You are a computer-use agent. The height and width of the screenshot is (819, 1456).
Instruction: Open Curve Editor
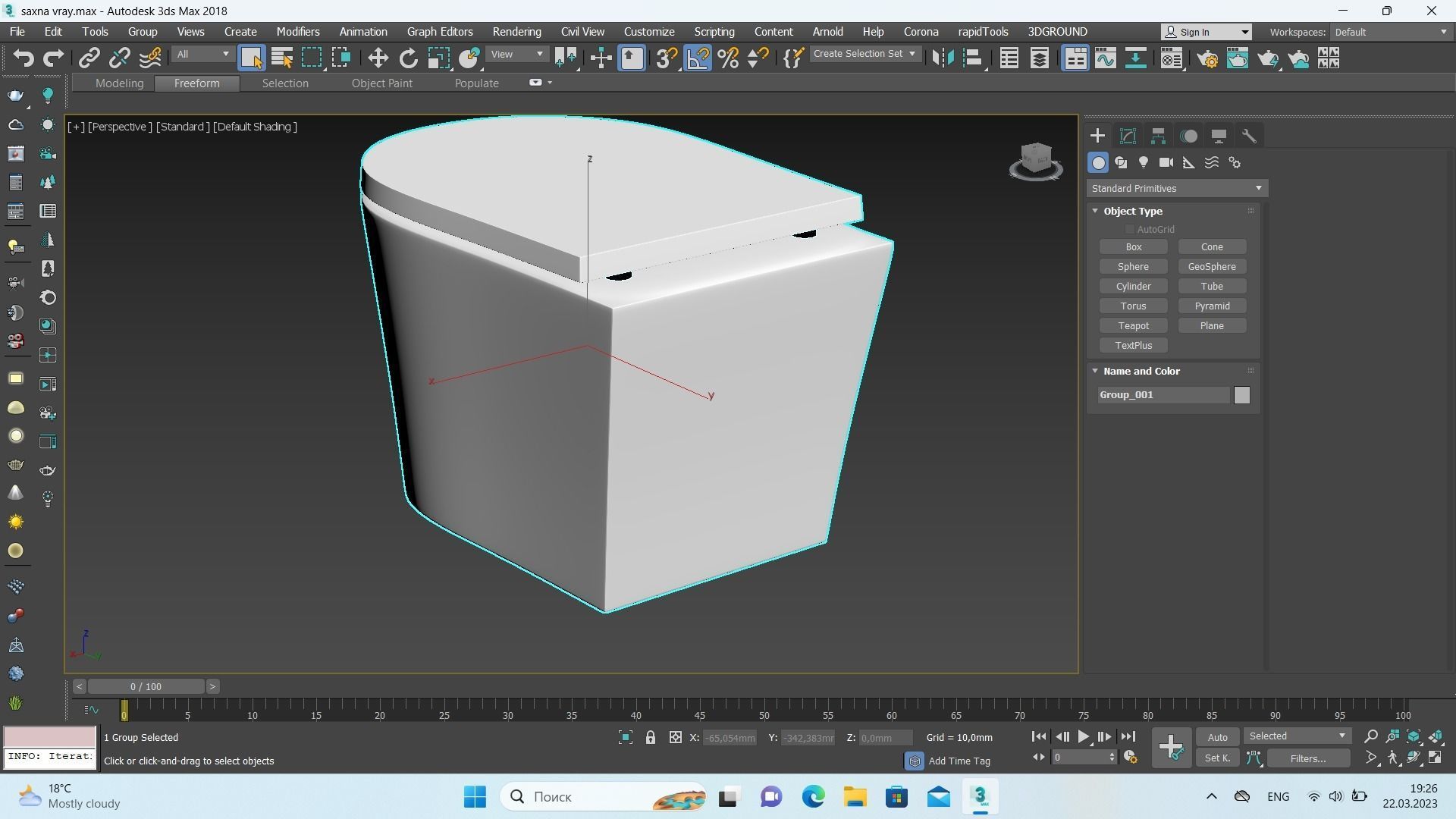click(x=1106, y=58)
